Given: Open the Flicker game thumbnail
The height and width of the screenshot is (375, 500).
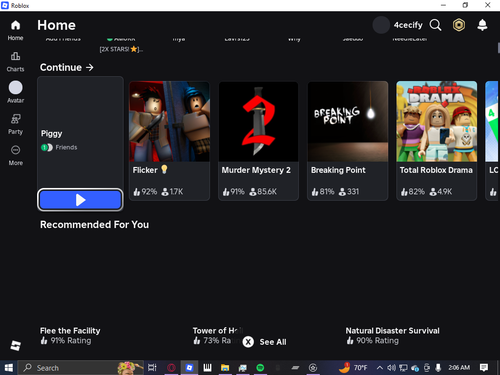Looking at the screenshot, I should pos(170,121).
